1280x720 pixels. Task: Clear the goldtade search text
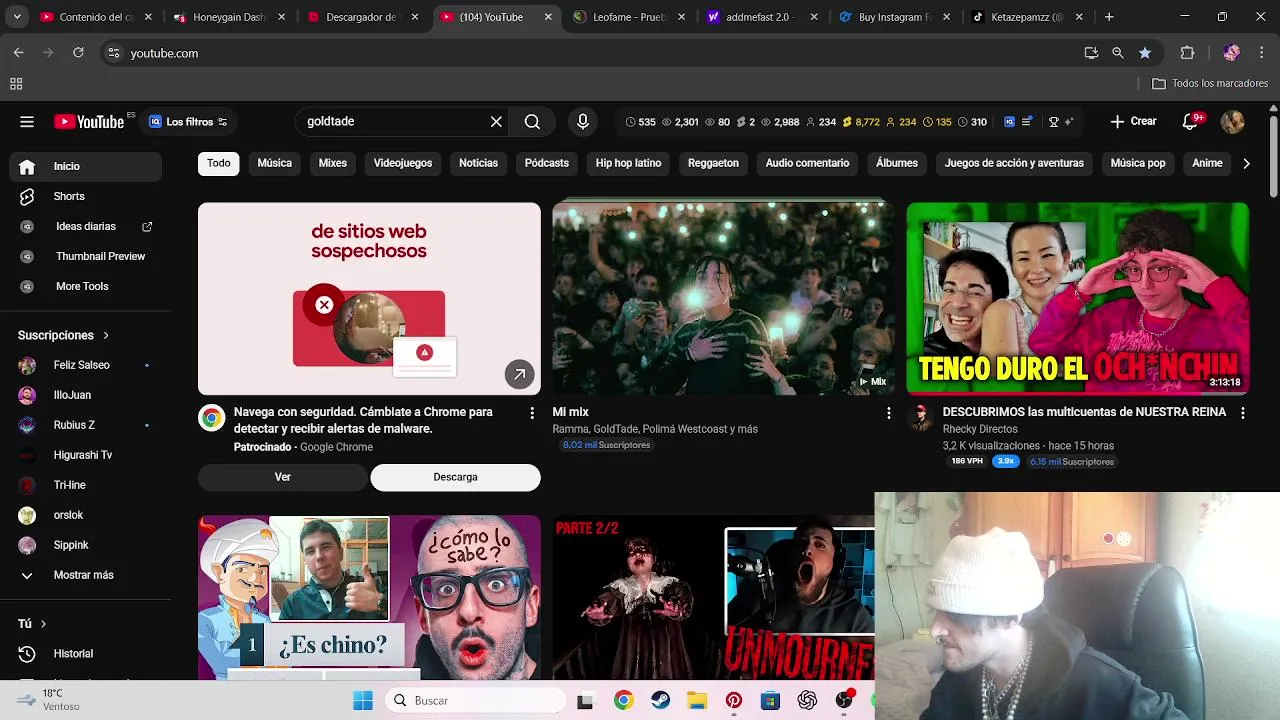(496, 122)
